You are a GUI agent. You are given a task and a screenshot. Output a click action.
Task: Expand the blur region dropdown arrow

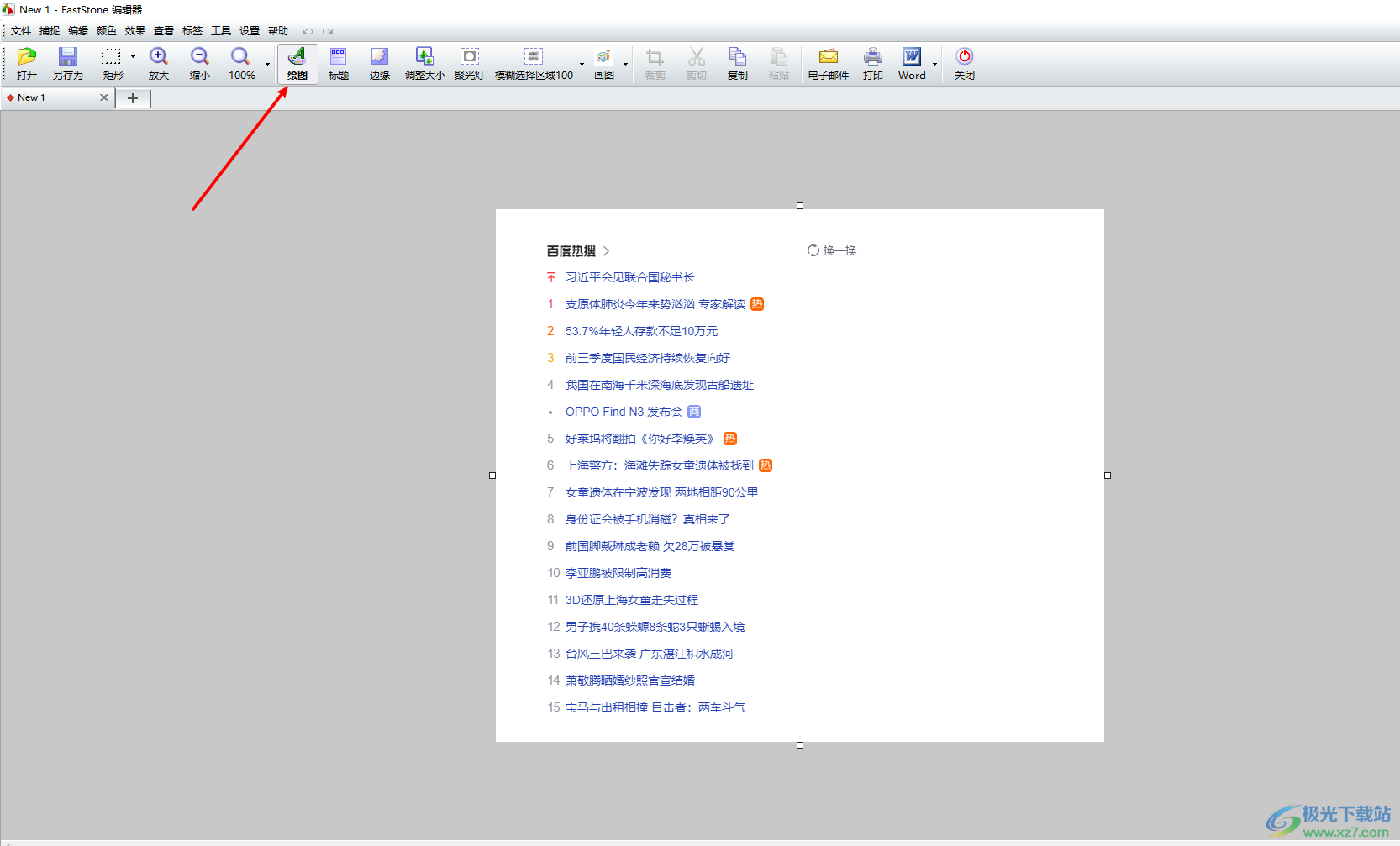point(582,64)
